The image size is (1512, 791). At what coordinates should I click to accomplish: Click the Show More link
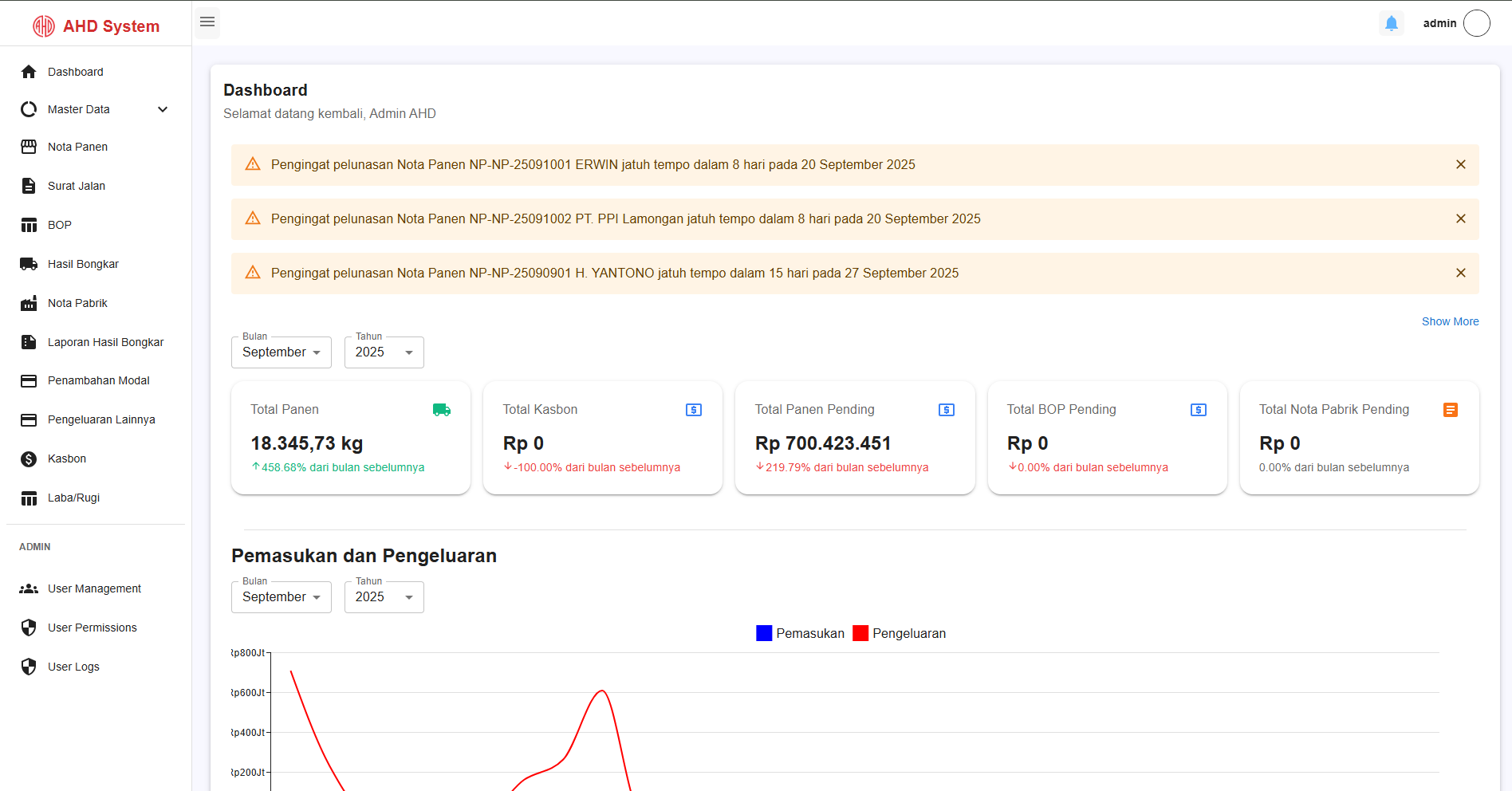(x=1450, y=321)
